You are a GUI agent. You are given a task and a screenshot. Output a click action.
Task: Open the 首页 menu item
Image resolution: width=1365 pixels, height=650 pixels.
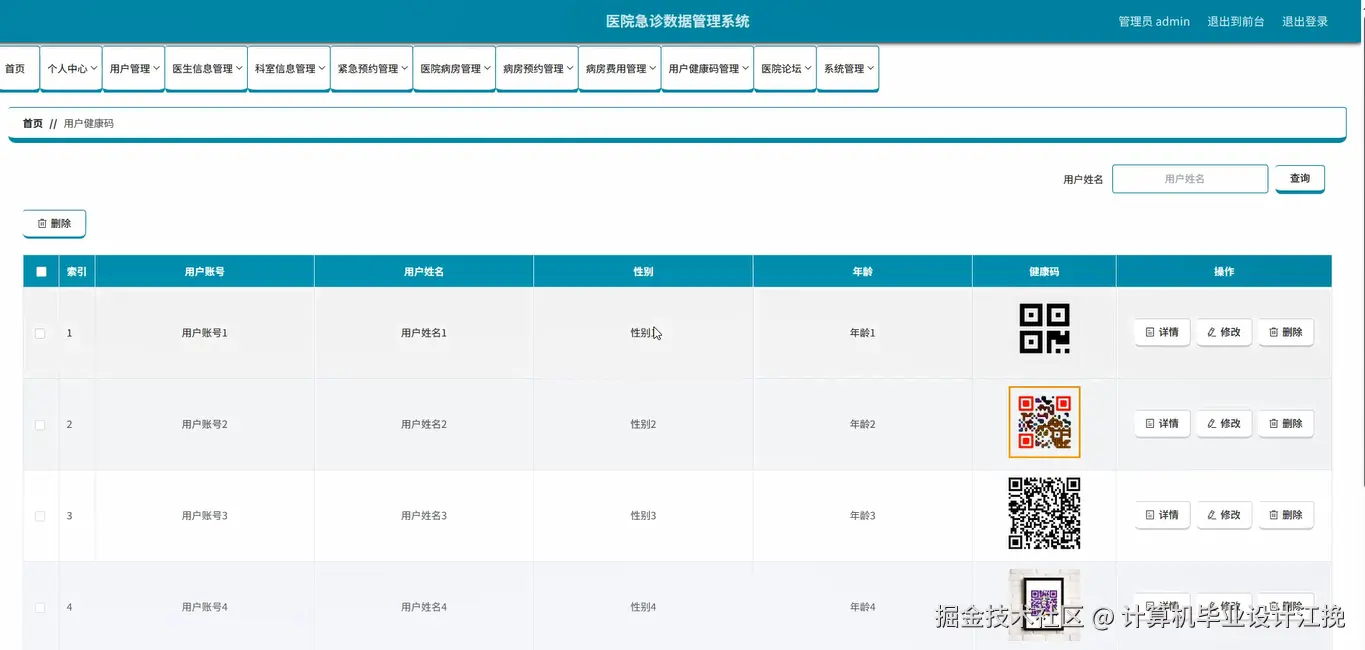click(x=19, y=69)
